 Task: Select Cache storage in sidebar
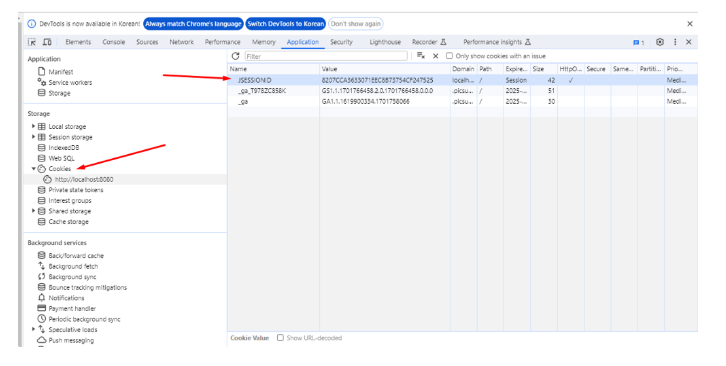[x=69, y=222]
